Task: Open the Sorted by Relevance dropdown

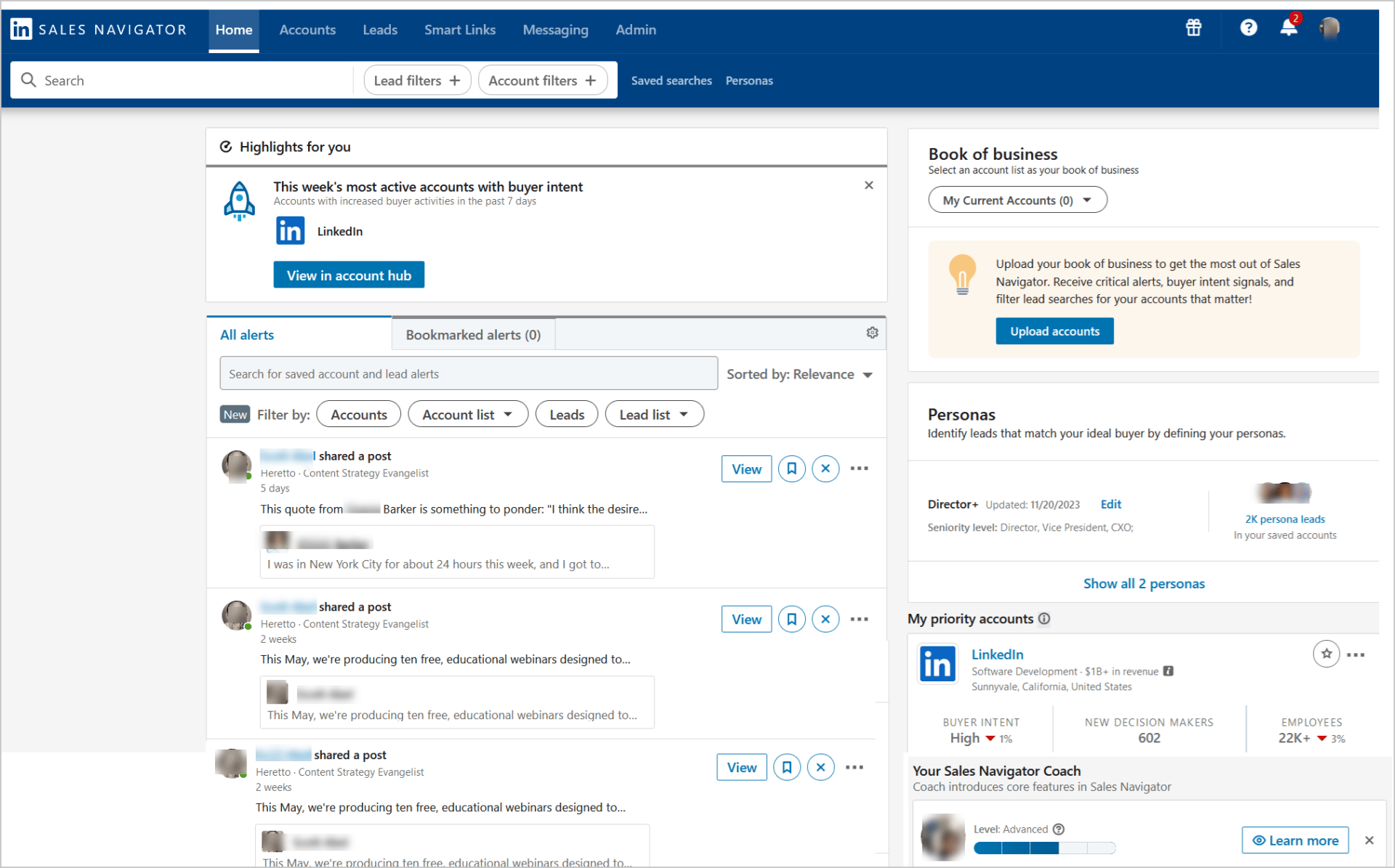Action: 800,374
